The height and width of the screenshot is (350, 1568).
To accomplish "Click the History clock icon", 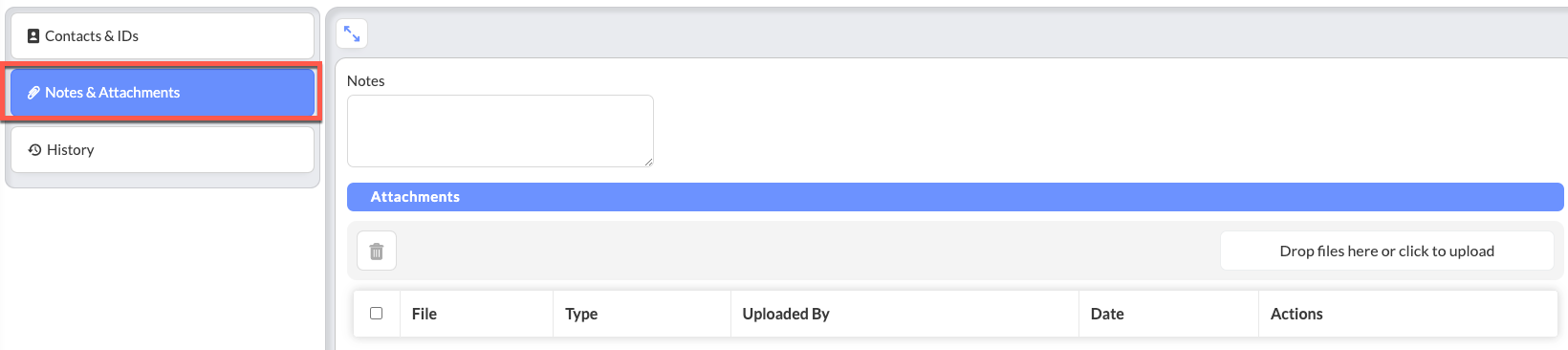I will click(35, 150).
